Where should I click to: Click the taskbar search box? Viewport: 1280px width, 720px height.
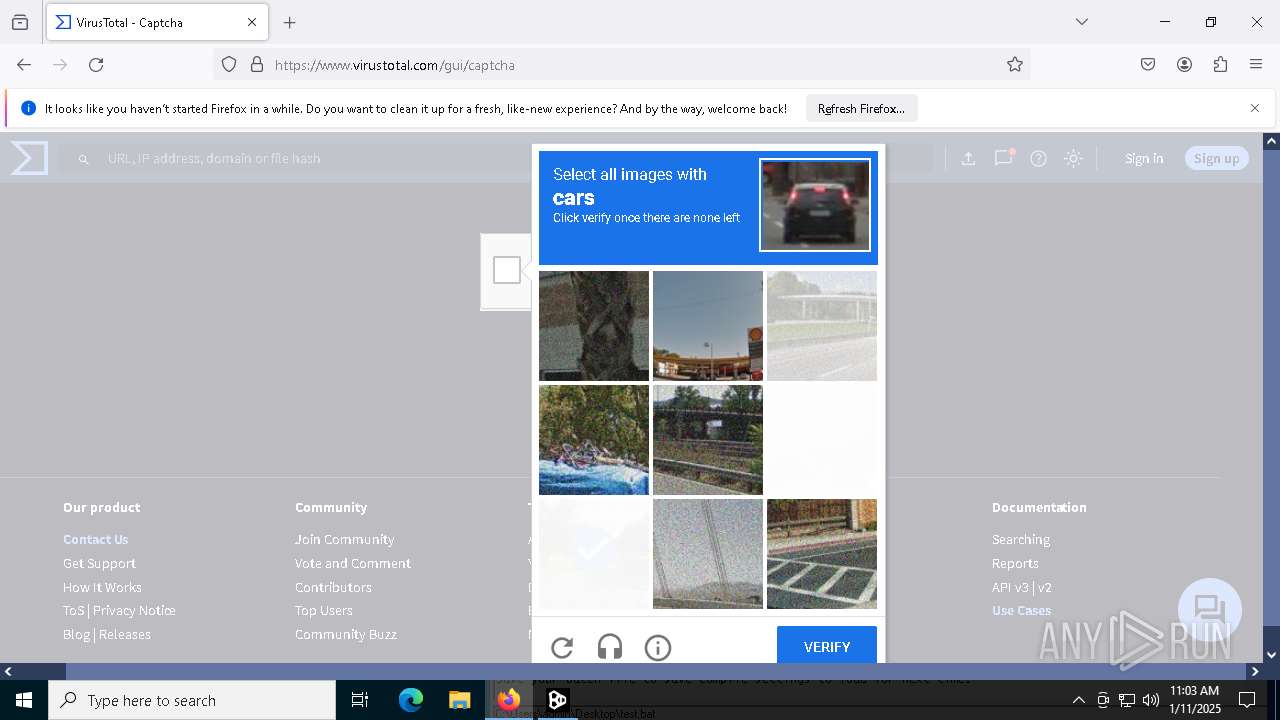[x=192, y=700]
